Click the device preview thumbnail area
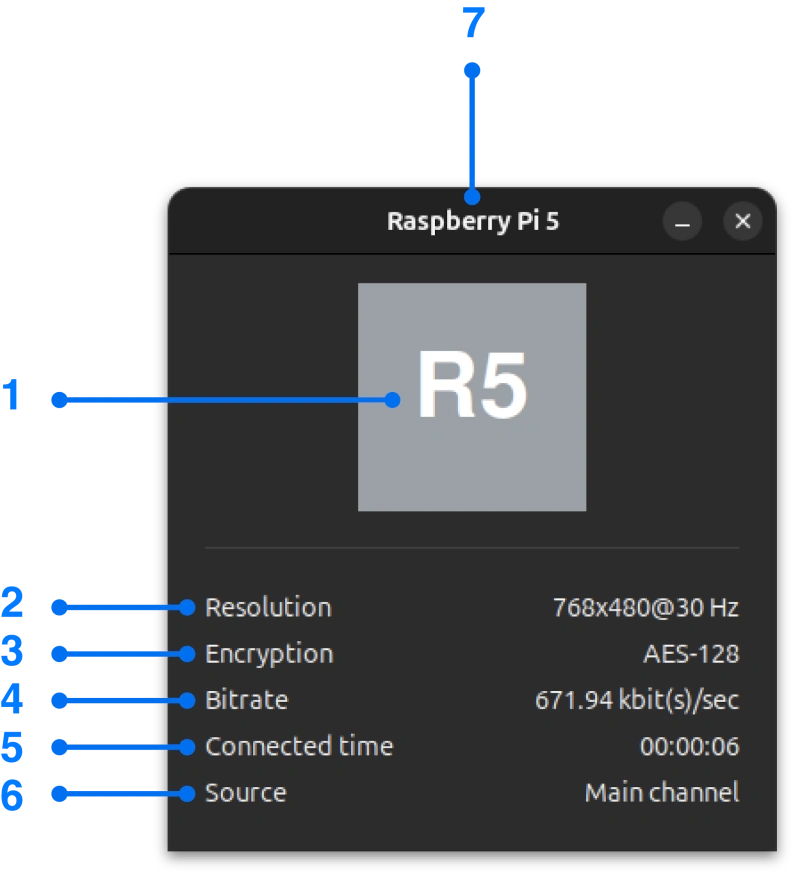800x880 pixels. coord(471,396)
